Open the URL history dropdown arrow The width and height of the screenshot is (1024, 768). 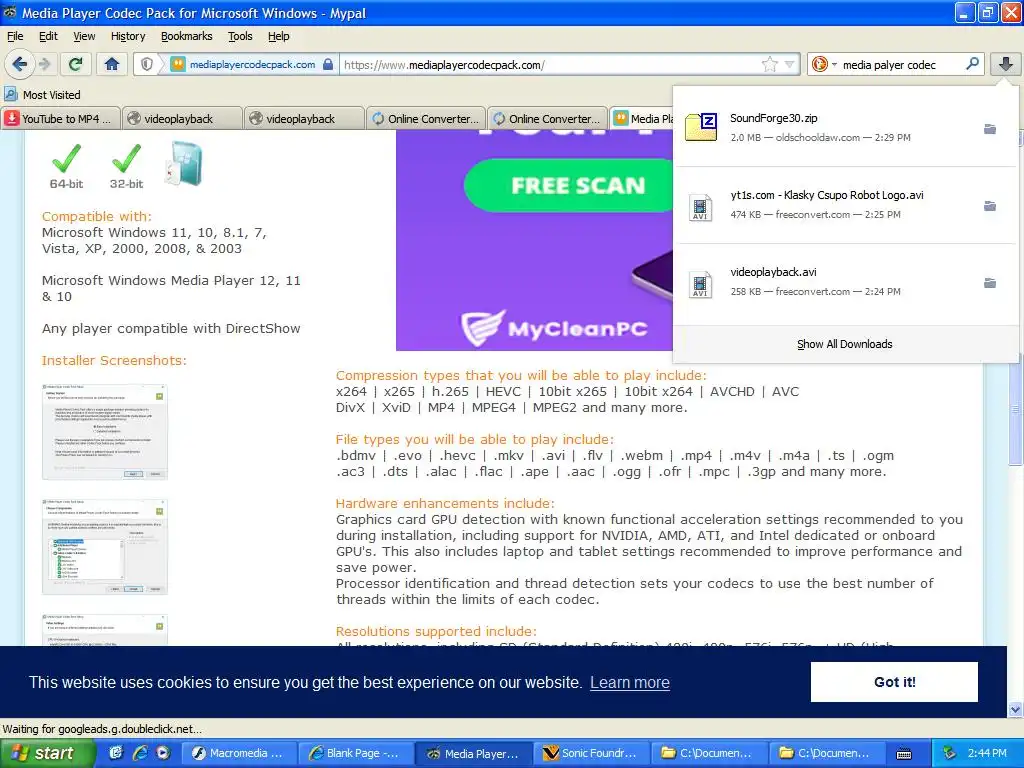(790, 65)
